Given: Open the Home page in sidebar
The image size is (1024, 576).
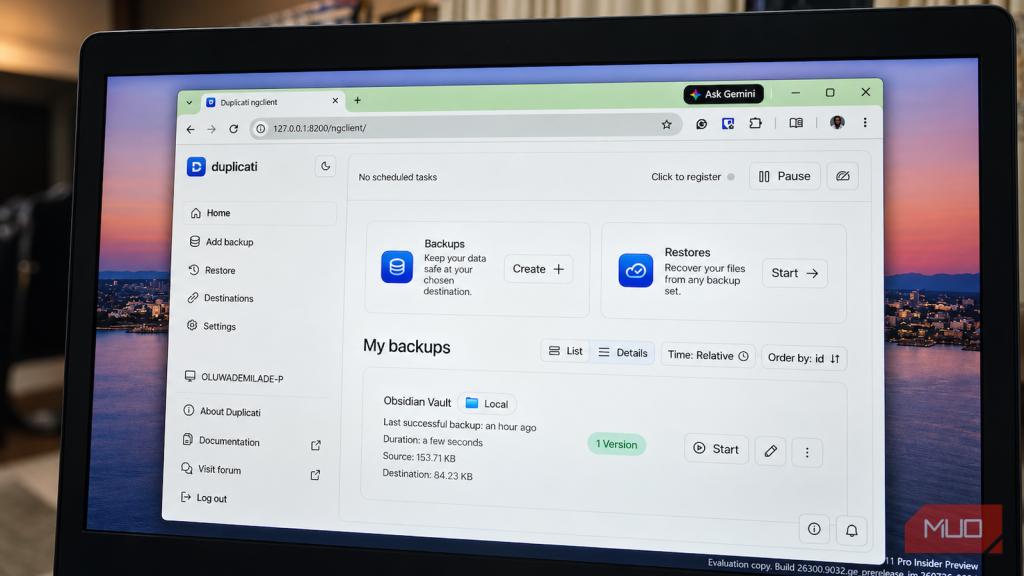Looking at the screenshot, I should [260, 213].
